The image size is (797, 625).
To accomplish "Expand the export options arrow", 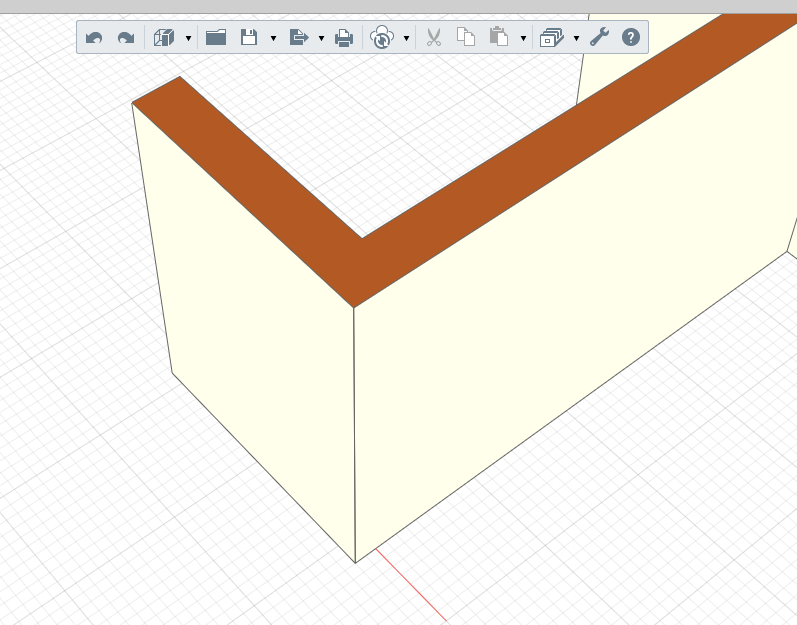I will pyautogui.click(x=321, y=38).
